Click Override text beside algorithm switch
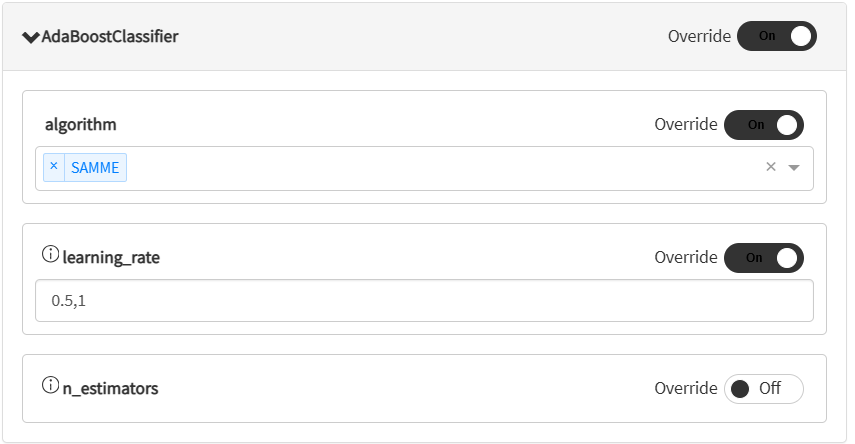Image resolution: width=855 pixels, height=444 pixels. point(686,125)
